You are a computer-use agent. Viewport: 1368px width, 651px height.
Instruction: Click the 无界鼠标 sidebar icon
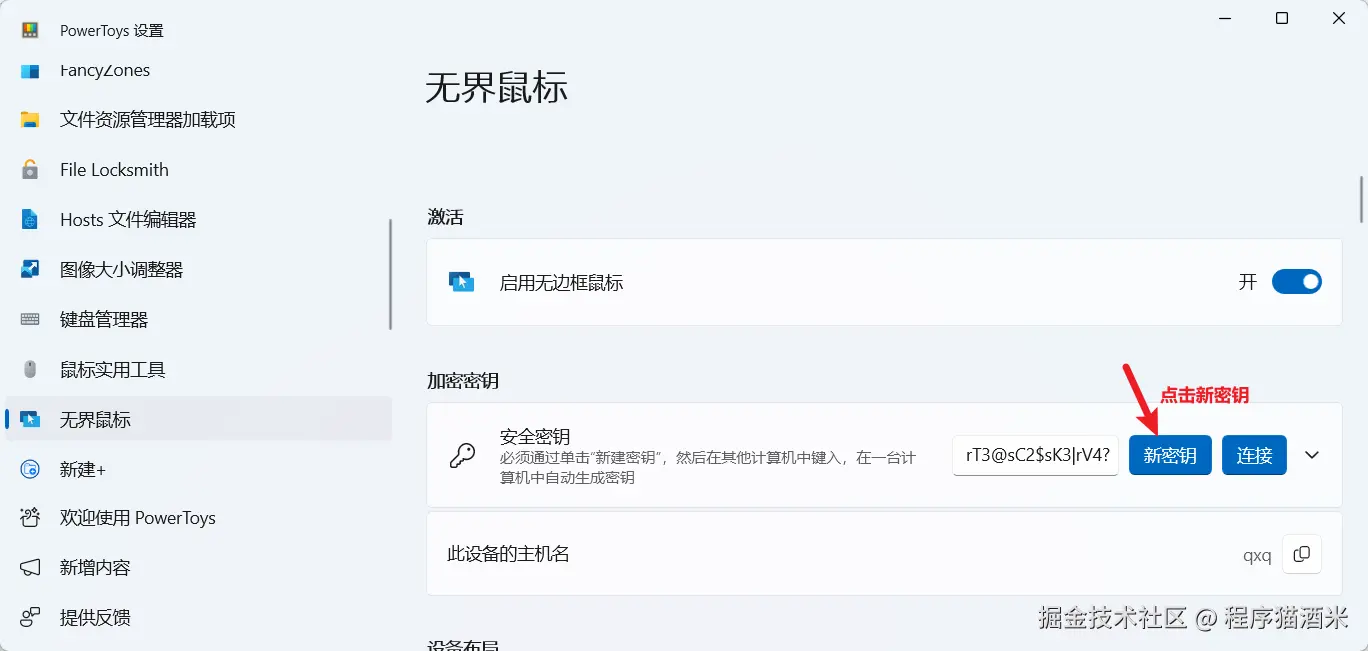pyautogui.click(x=30, y=420)
